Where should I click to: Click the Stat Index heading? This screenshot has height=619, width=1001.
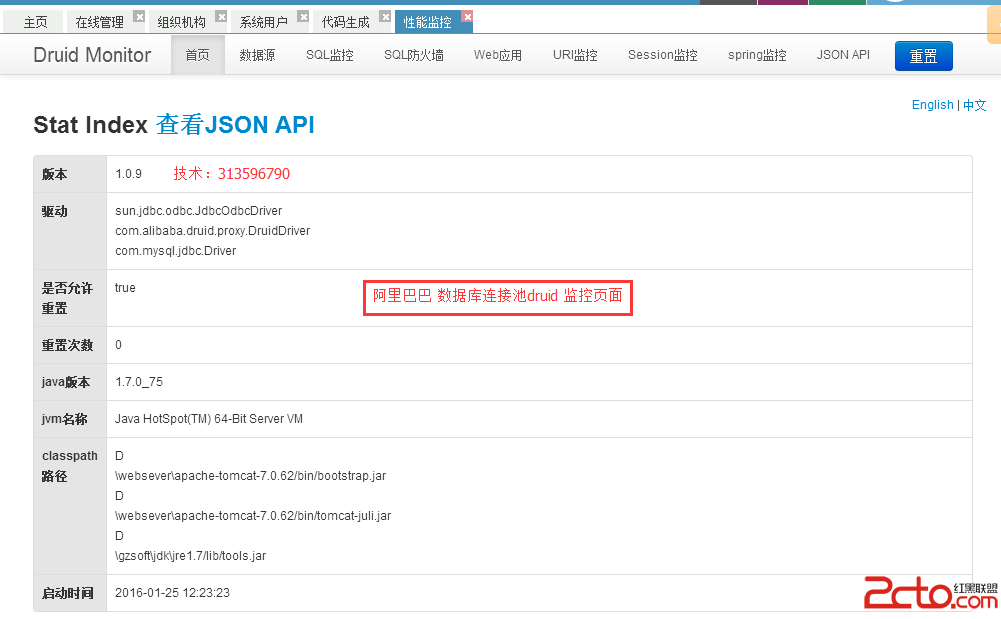[91, 124]
